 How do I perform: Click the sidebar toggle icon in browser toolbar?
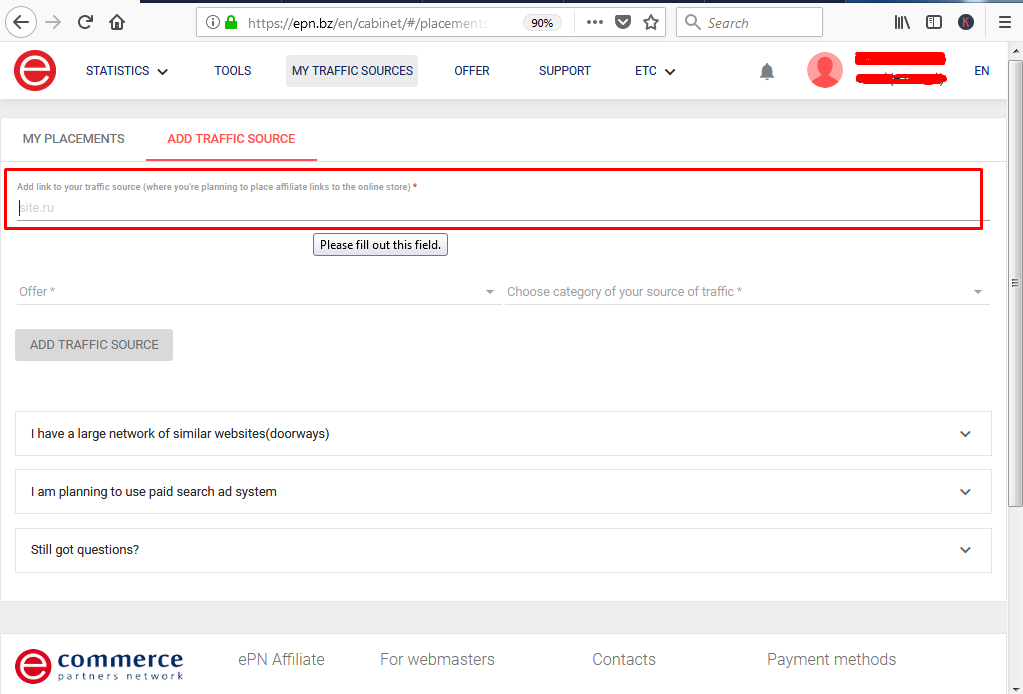(x=933, y=21)
